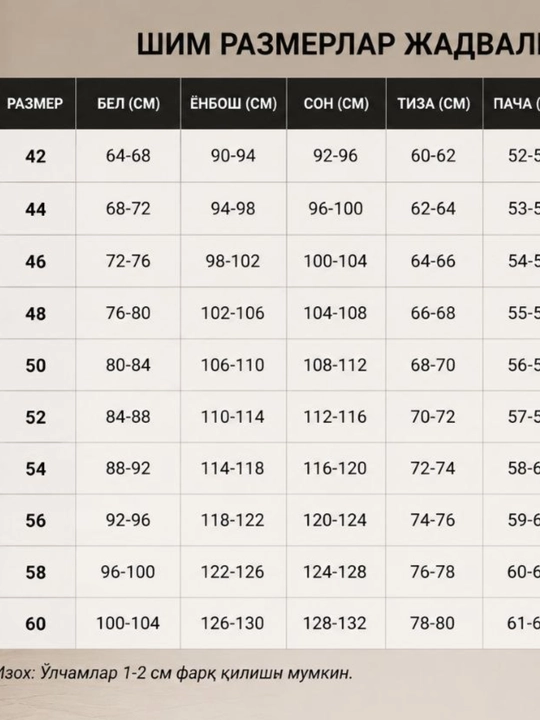Click the ЁНБОШ (СМ) header cell

[x=233, y=103]
